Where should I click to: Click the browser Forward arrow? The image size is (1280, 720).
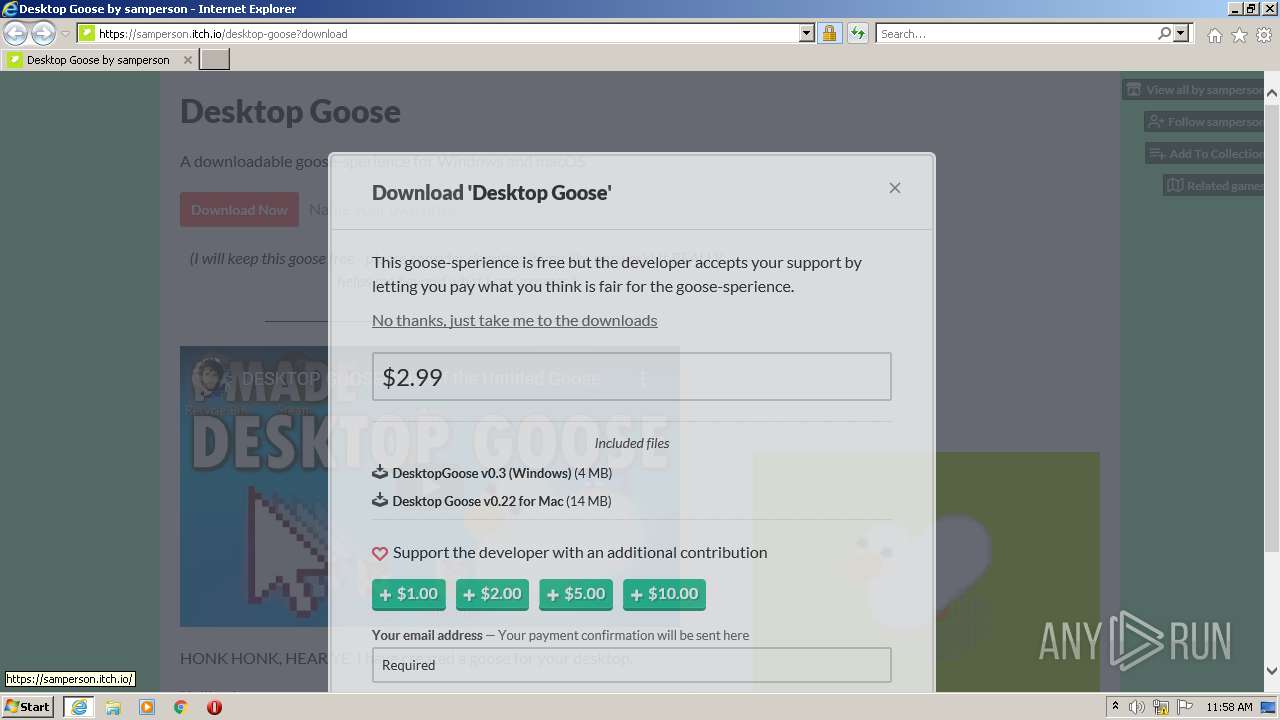(x=43, y=33)
